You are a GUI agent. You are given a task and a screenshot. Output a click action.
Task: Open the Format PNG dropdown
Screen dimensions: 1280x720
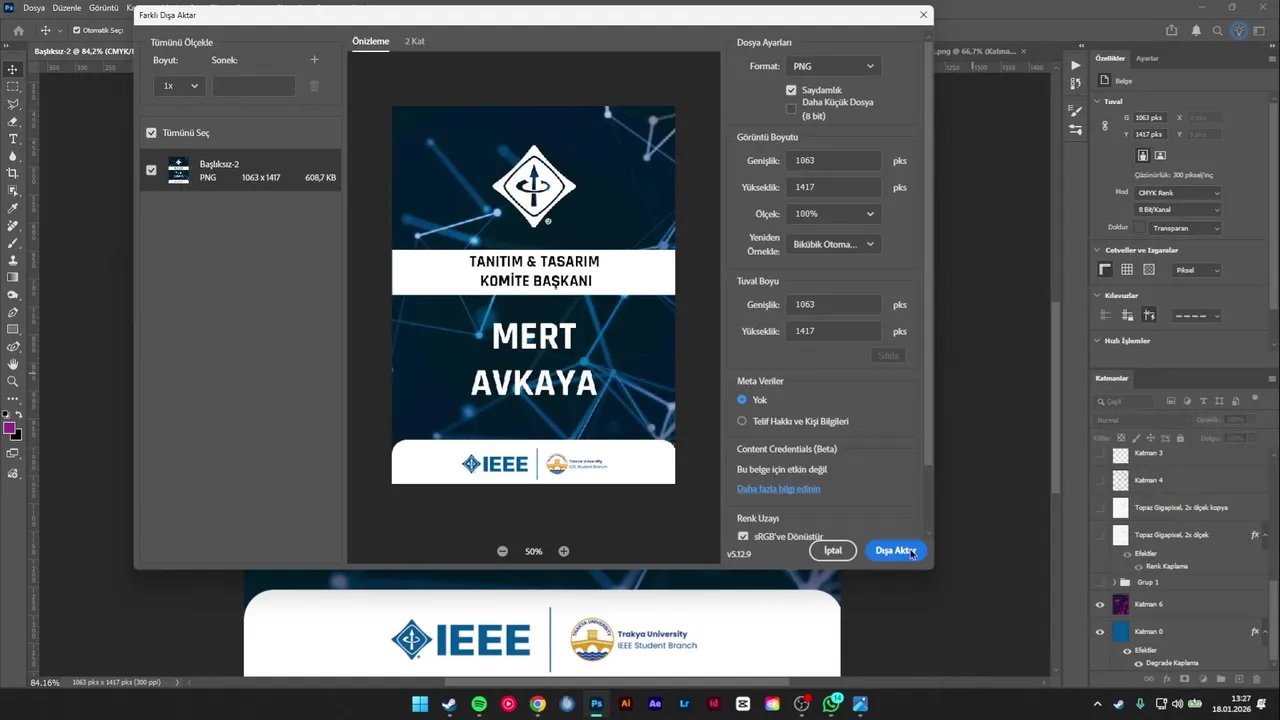(833, 66)
